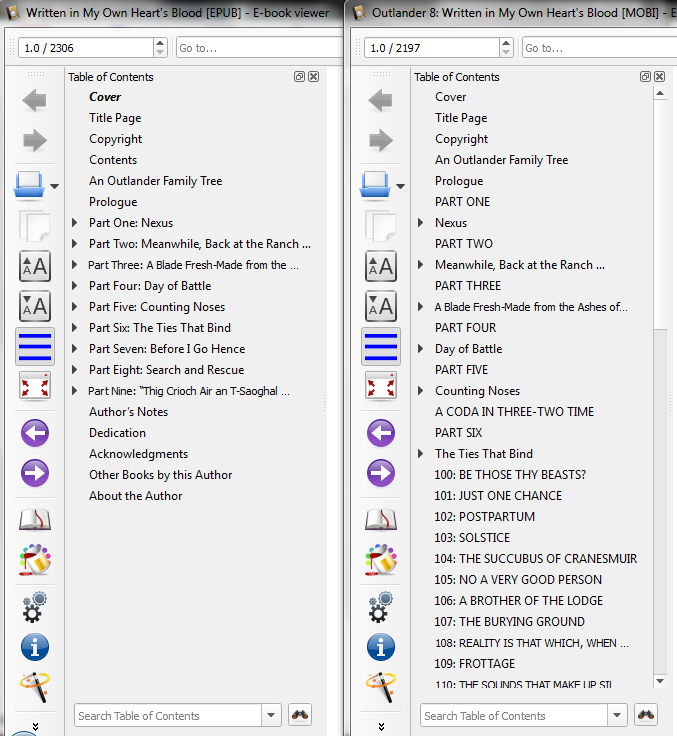
Task: Increase font size in MOBI viewer
Action: (x=381, y=266)
